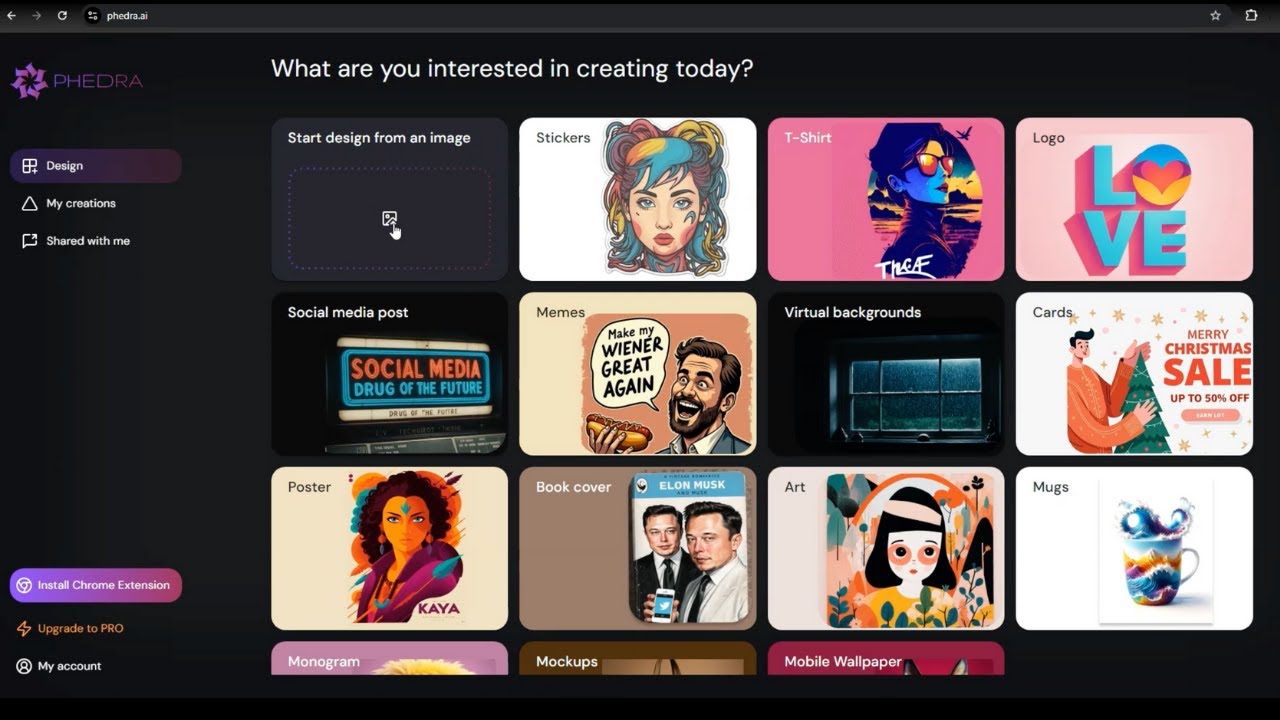The width and height of the screenshot is (1280, 720).
Task: Click the image upload icon in dashed box
Action: [389, 219]
